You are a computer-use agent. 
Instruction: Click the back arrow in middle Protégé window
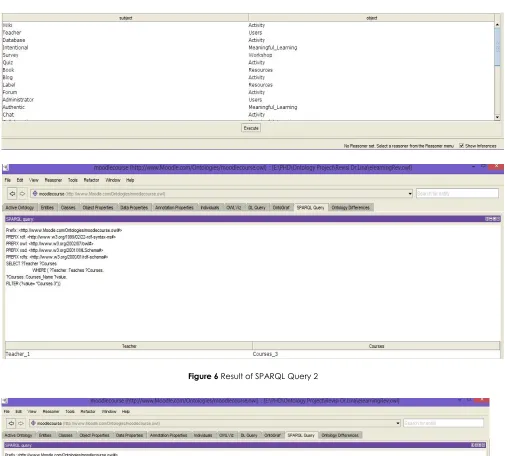[12, 194]
